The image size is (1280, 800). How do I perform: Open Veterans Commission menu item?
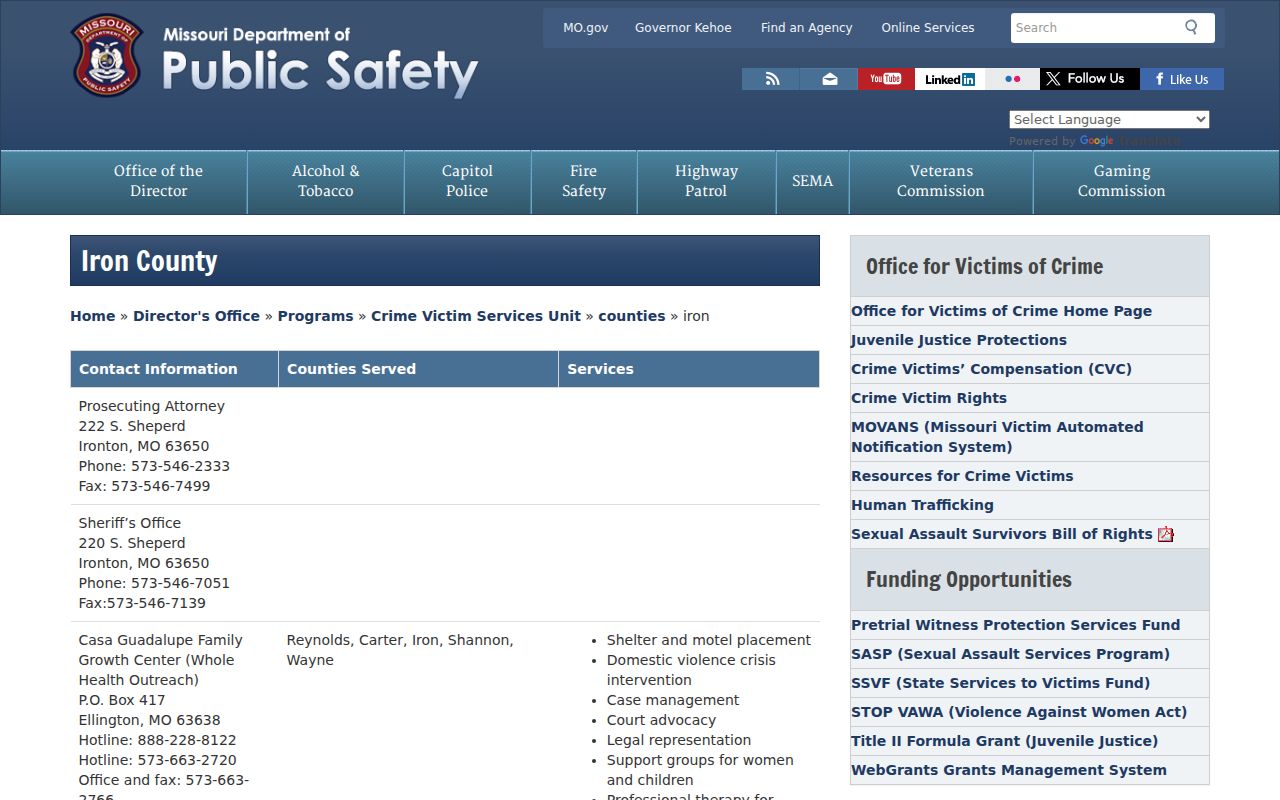pyautogui.click(x=941, y=181)
